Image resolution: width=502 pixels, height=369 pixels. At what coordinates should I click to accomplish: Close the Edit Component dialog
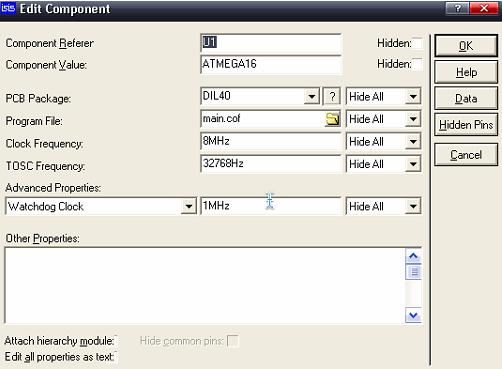[x=484, y=8]
